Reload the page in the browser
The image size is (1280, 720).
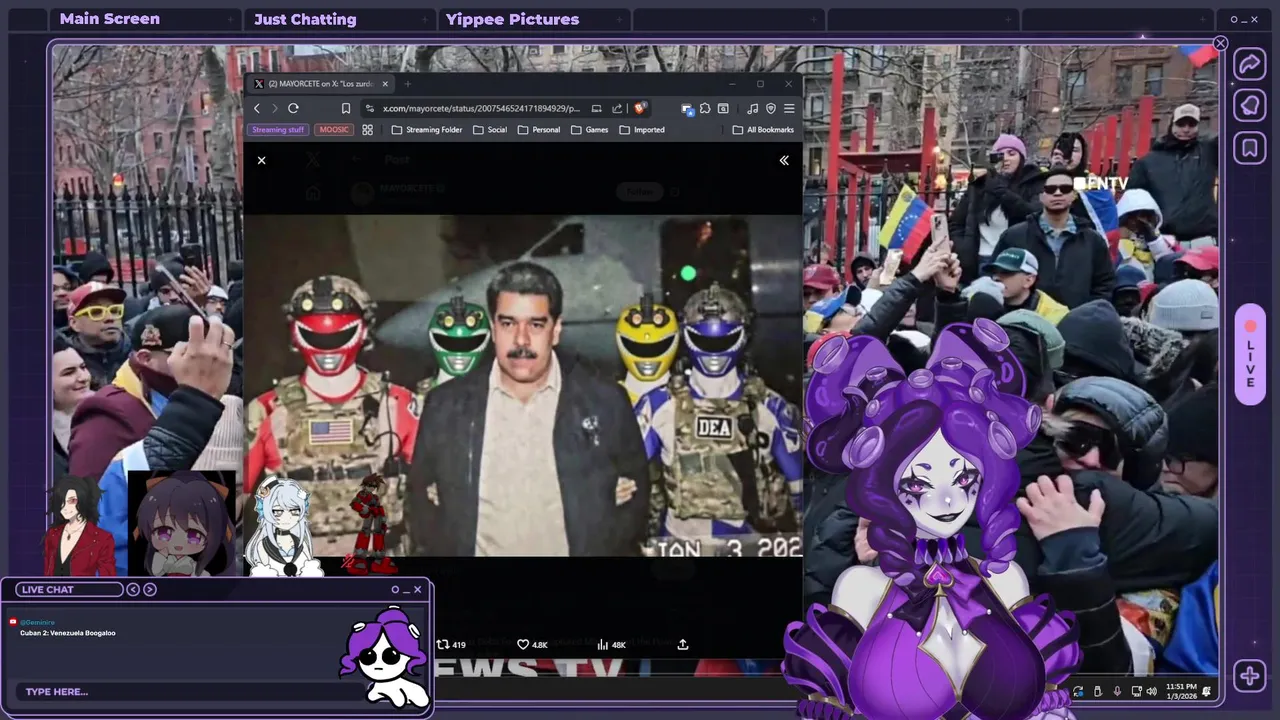pos(293,108)
